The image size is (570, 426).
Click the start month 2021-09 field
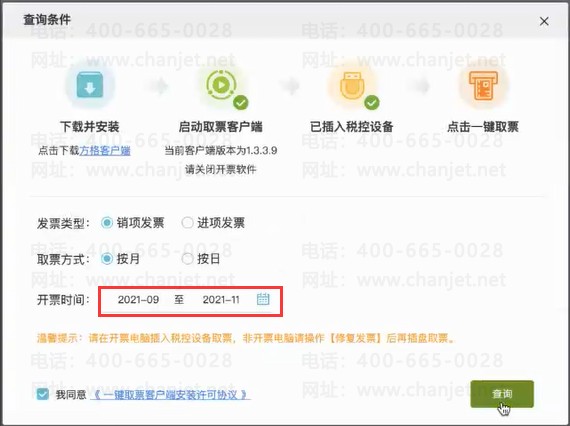tap(138, 300)
